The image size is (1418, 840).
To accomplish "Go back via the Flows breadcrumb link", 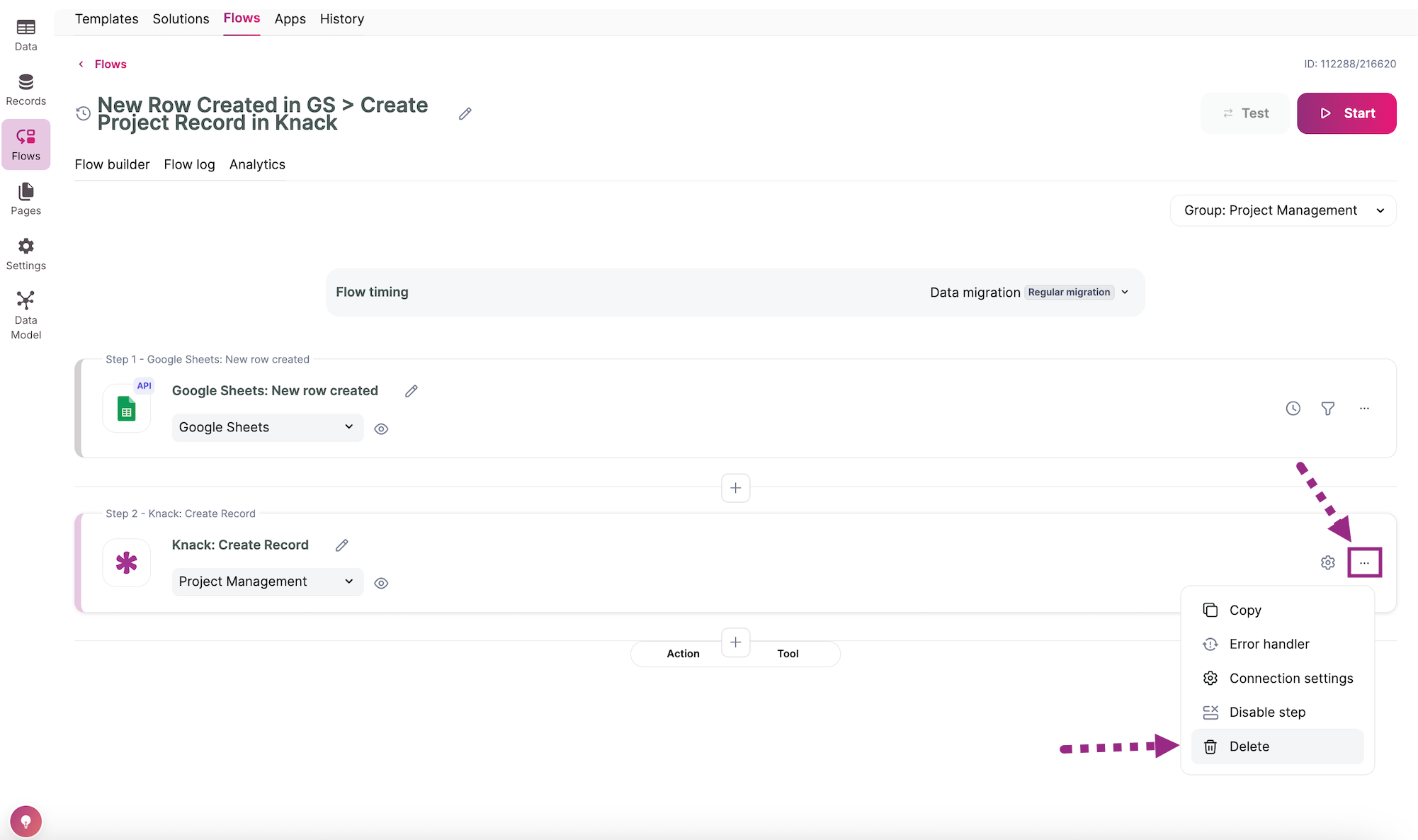I will pyautogui.click(x=110, y=64).
